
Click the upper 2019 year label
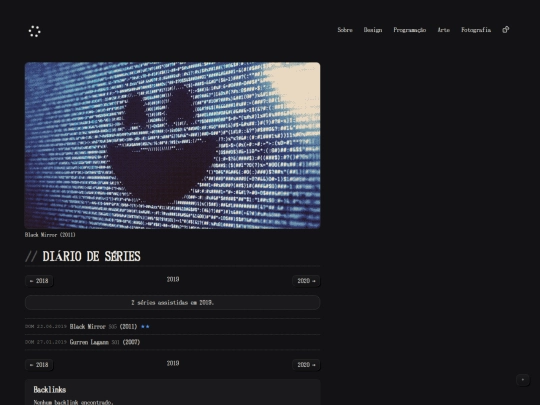click(173, 279)
